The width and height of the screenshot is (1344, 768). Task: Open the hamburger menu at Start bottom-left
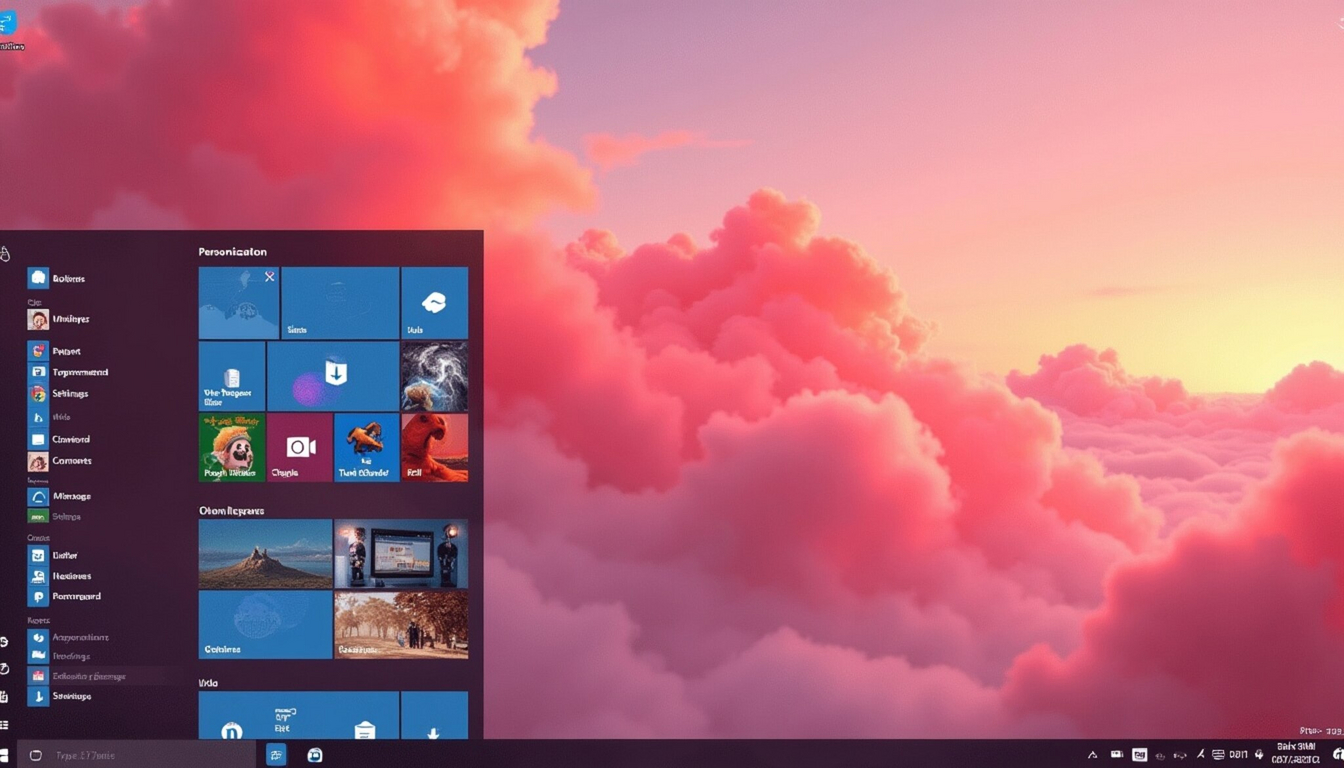[5, 725]
